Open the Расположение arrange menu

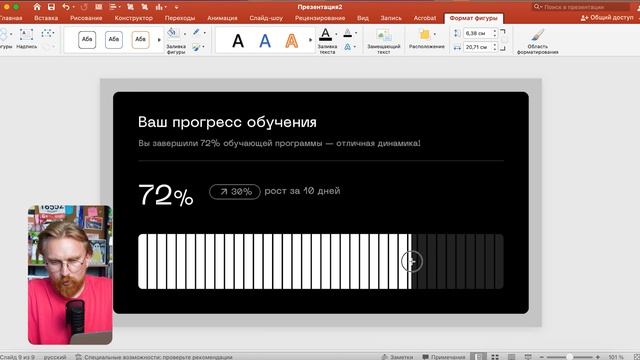click(x=427, y=39)
